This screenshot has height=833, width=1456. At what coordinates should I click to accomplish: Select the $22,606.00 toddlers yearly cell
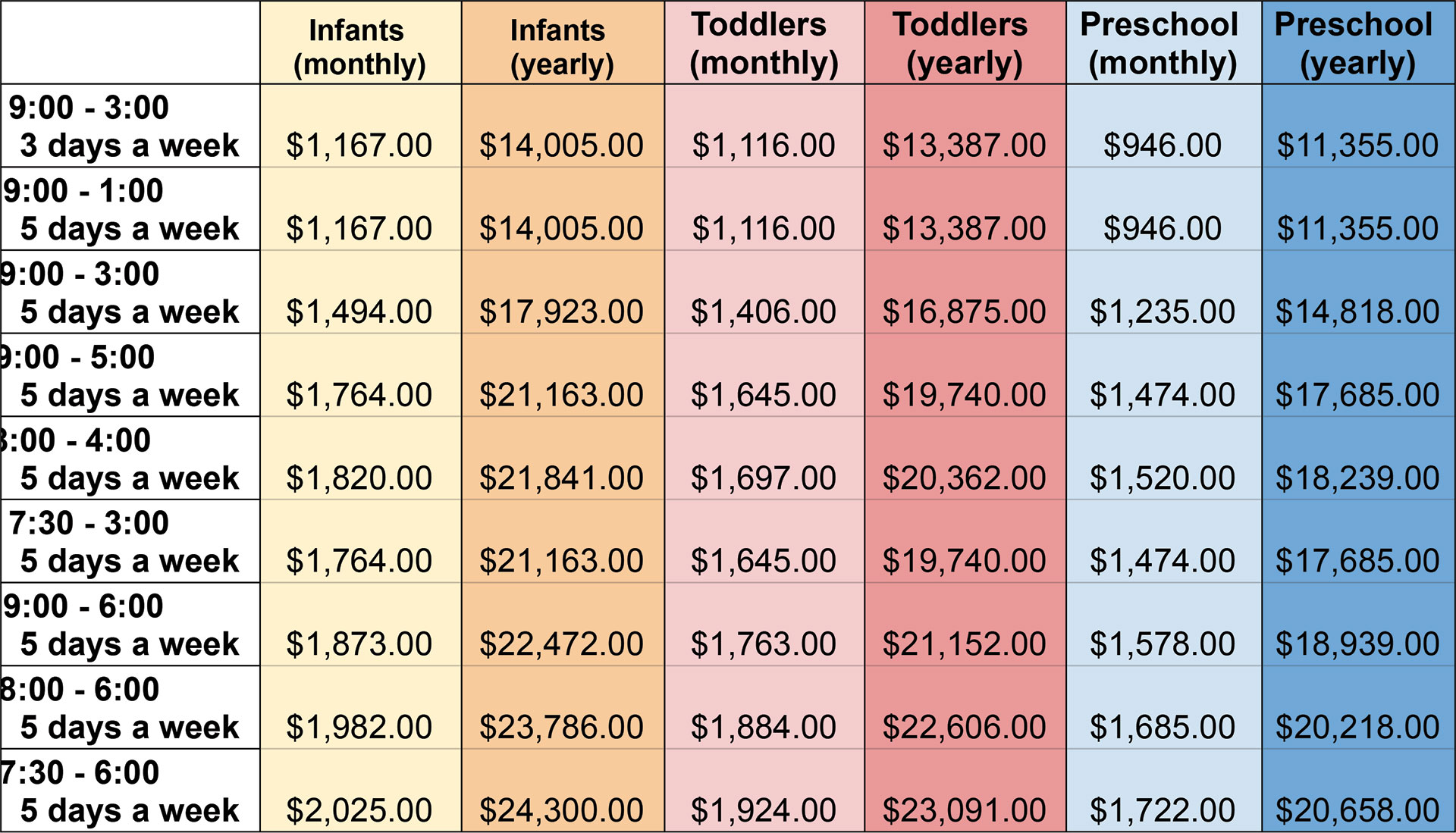tap(964, 727)
